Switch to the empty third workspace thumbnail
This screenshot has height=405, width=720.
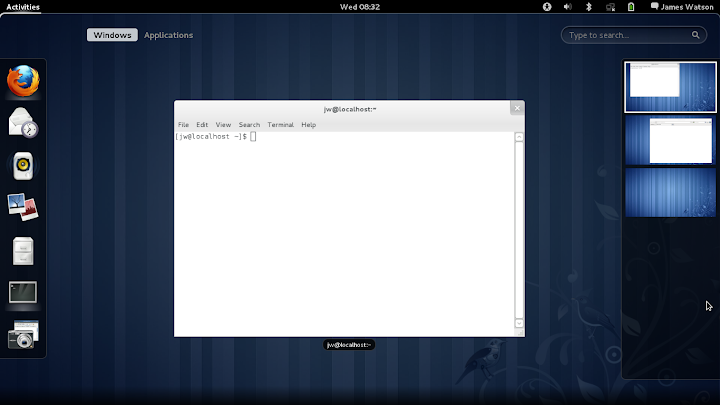(670, 192)
